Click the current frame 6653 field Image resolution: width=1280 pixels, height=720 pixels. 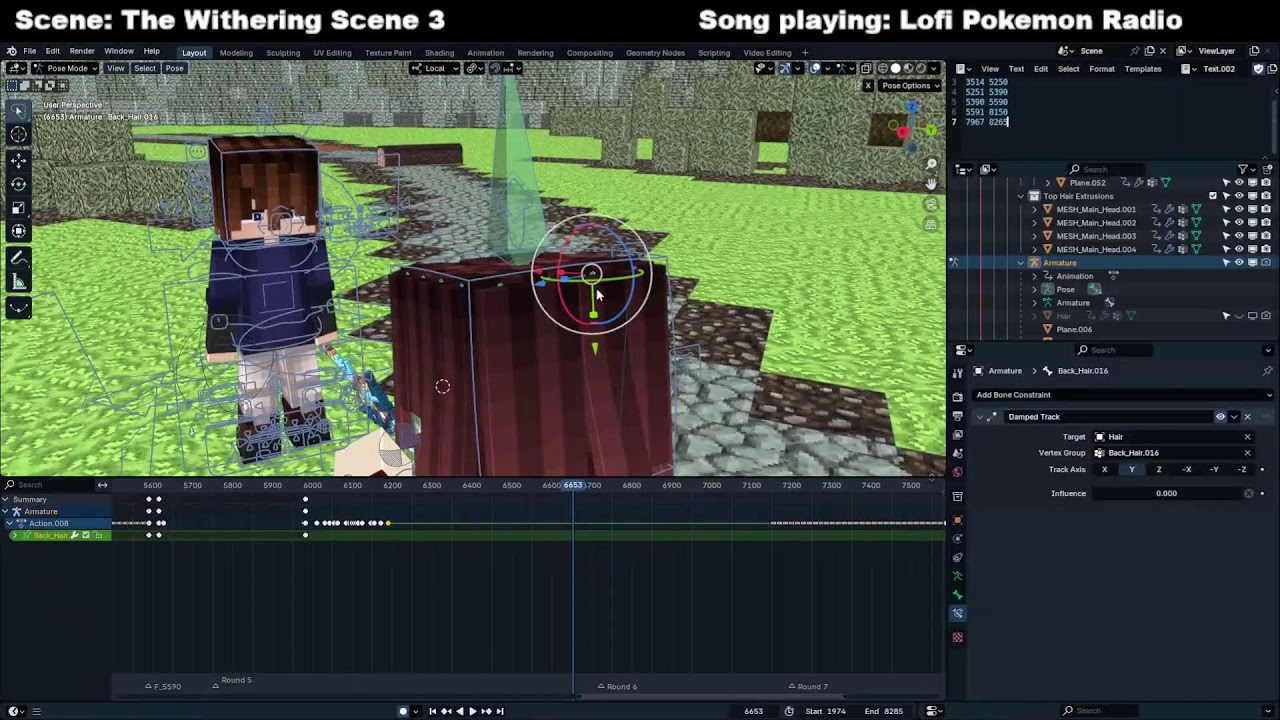753,711
